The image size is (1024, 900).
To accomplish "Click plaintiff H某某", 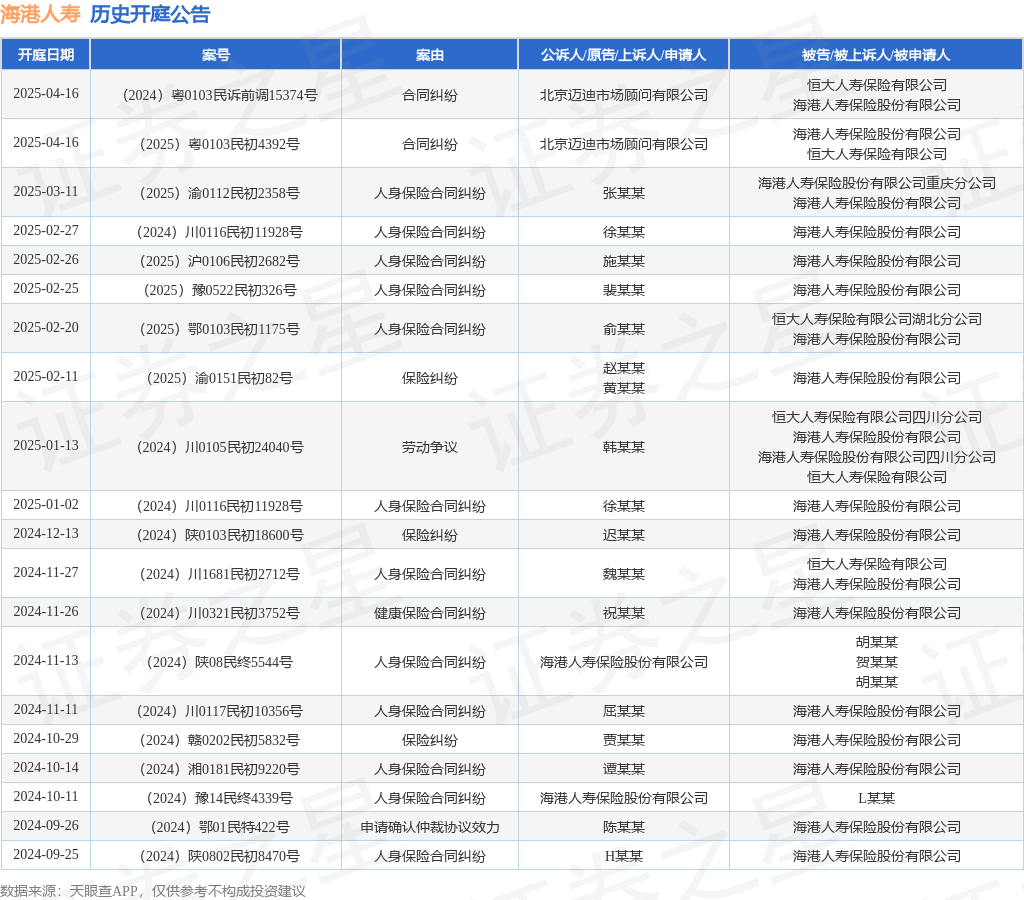I will [x=624, y=856].
